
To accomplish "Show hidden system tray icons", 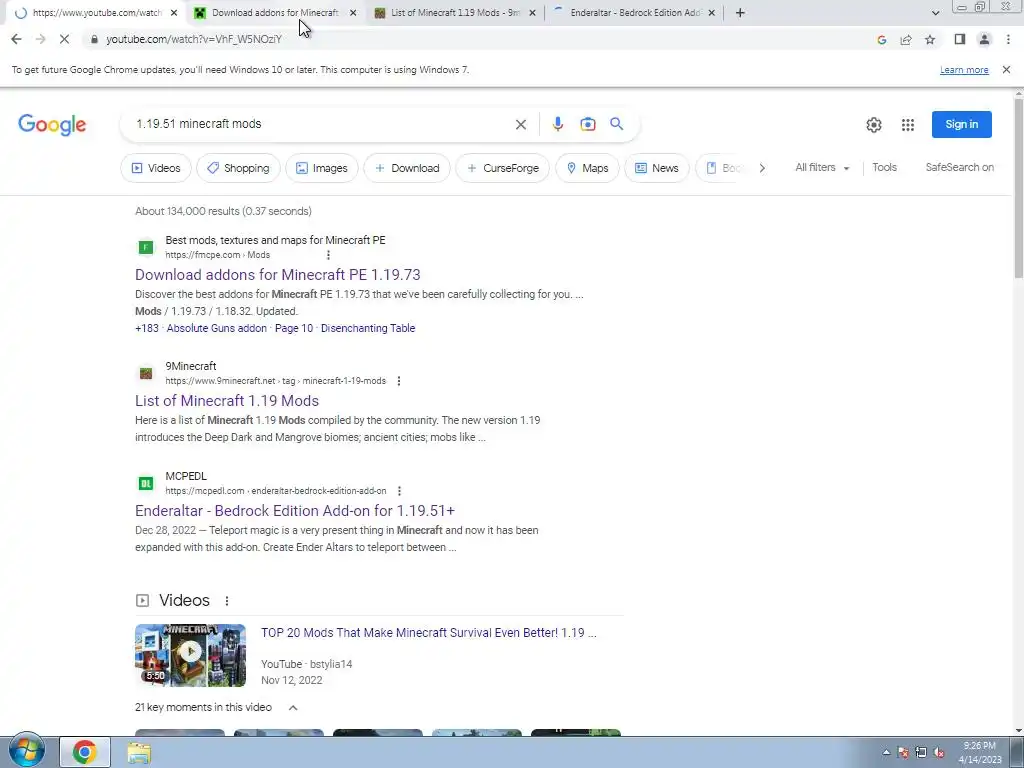I will pyautogui.click(x=886, y=753).
